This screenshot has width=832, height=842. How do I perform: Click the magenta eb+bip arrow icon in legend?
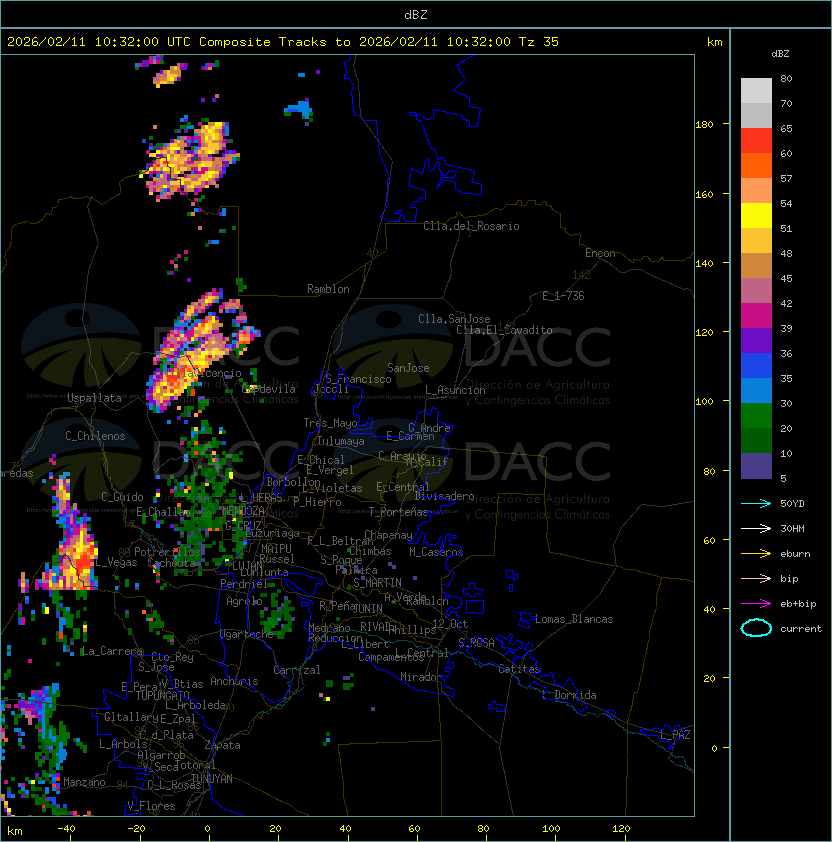pos(756,604)
